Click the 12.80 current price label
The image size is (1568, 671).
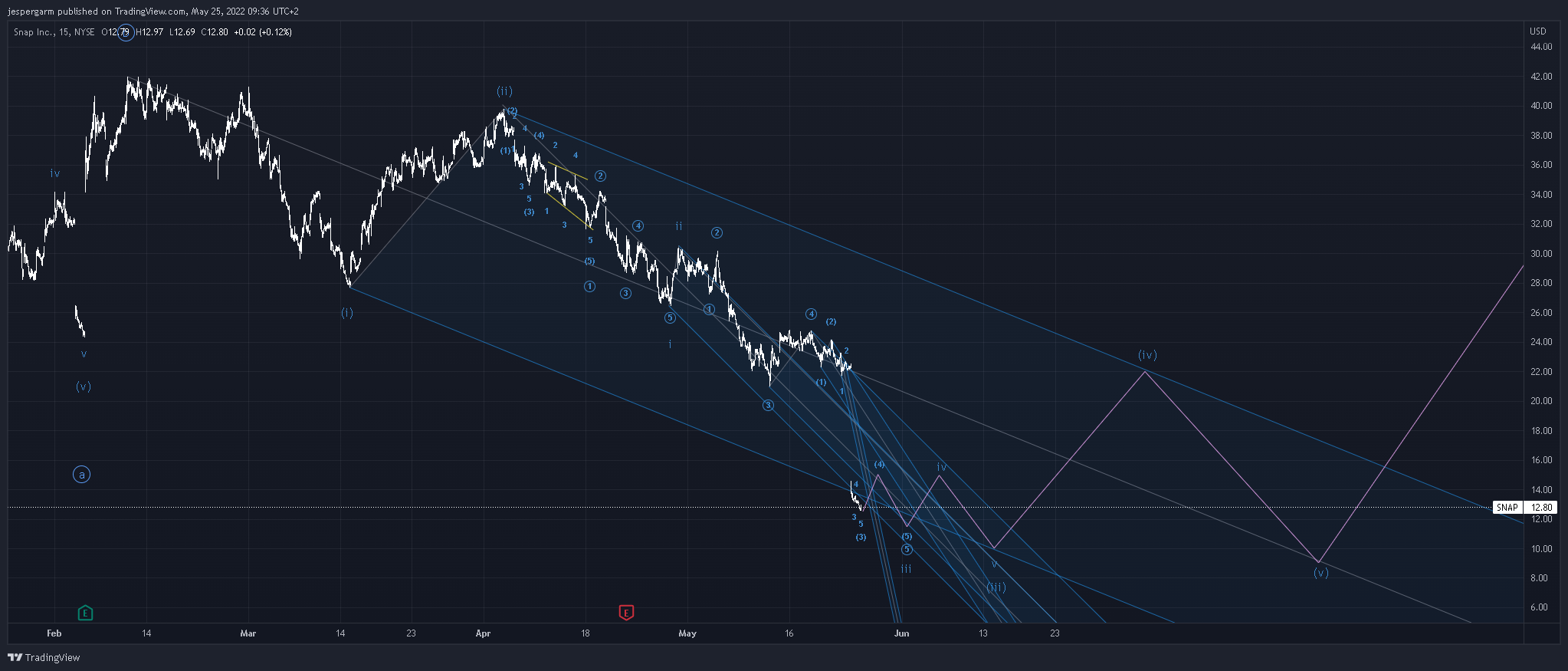click(1541, 507)
